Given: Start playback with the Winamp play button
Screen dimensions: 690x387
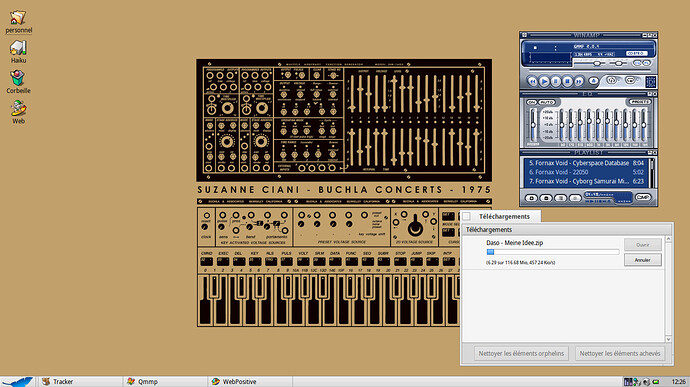Looking at the screenshot, I should [x=544, y=81].
